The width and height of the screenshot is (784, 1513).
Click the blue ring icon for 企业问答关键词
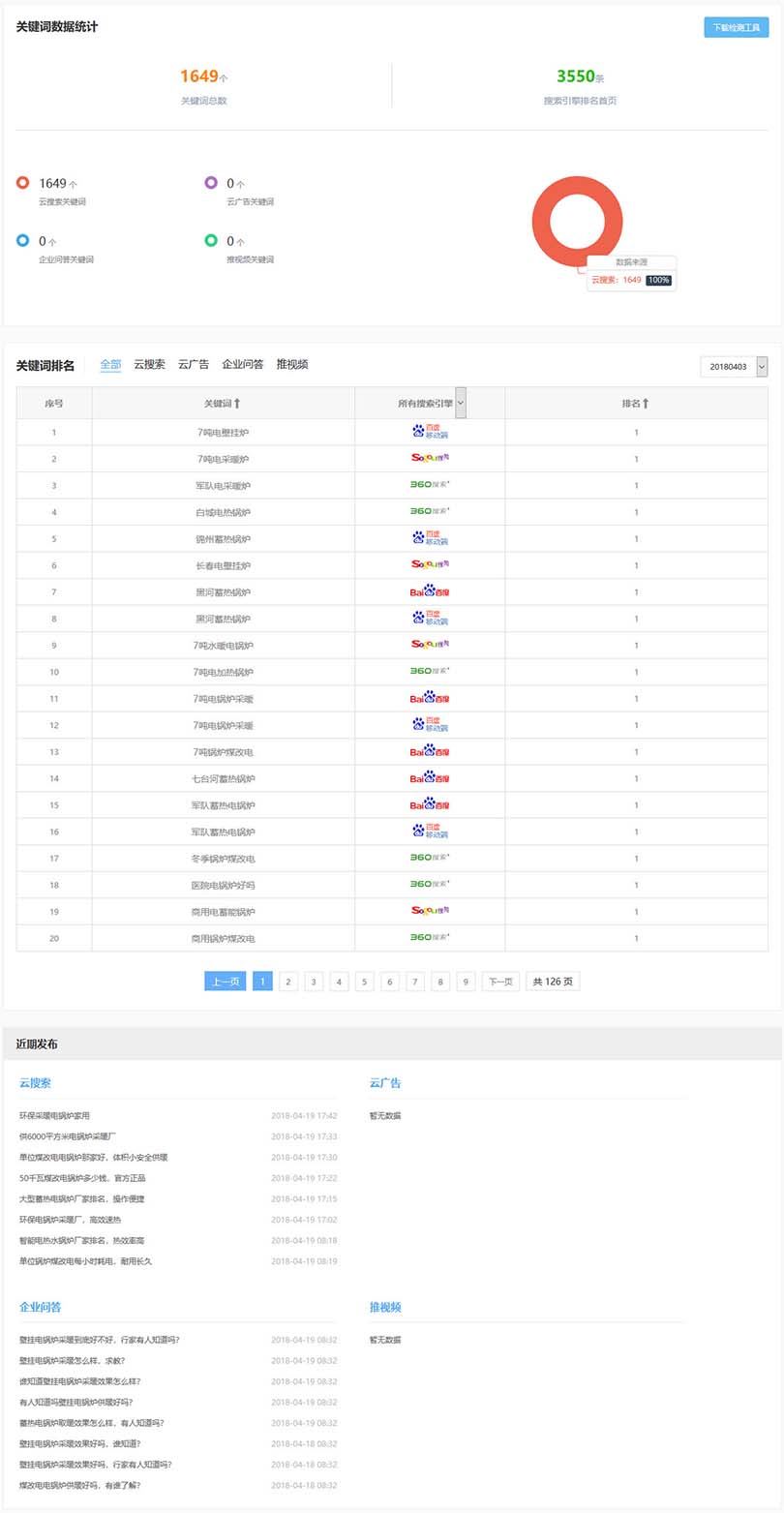click(x=23, y=240)
